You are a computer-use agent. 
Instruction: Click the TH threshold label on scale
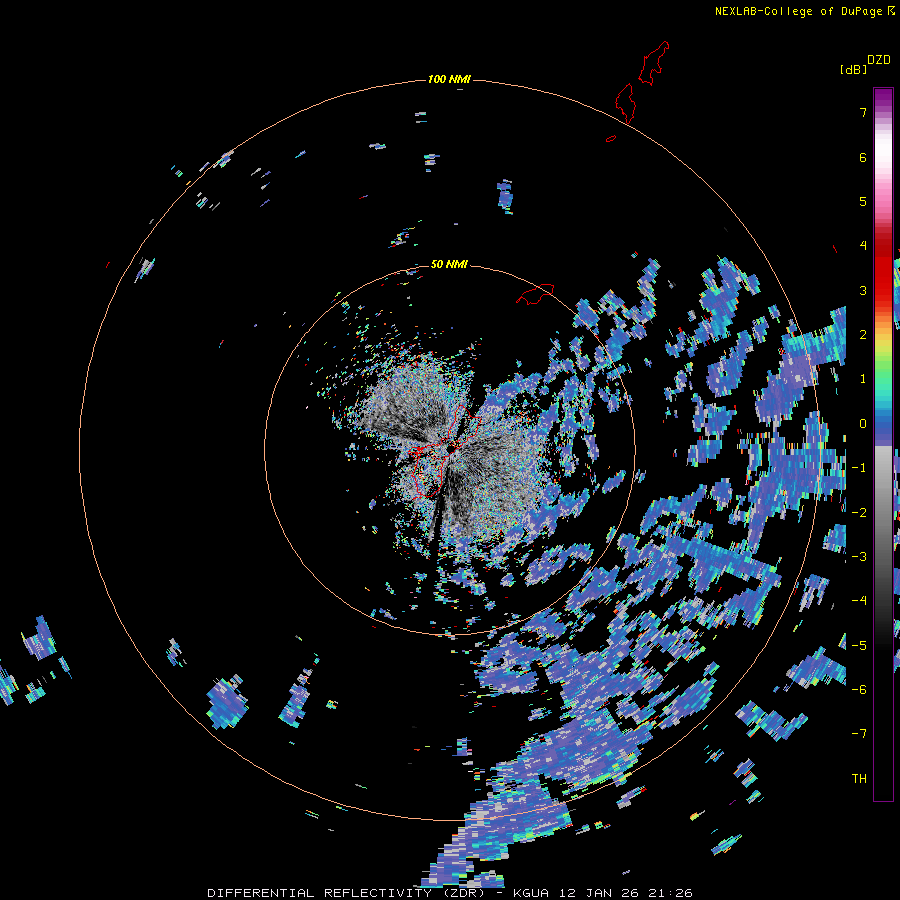coord(859,779)
